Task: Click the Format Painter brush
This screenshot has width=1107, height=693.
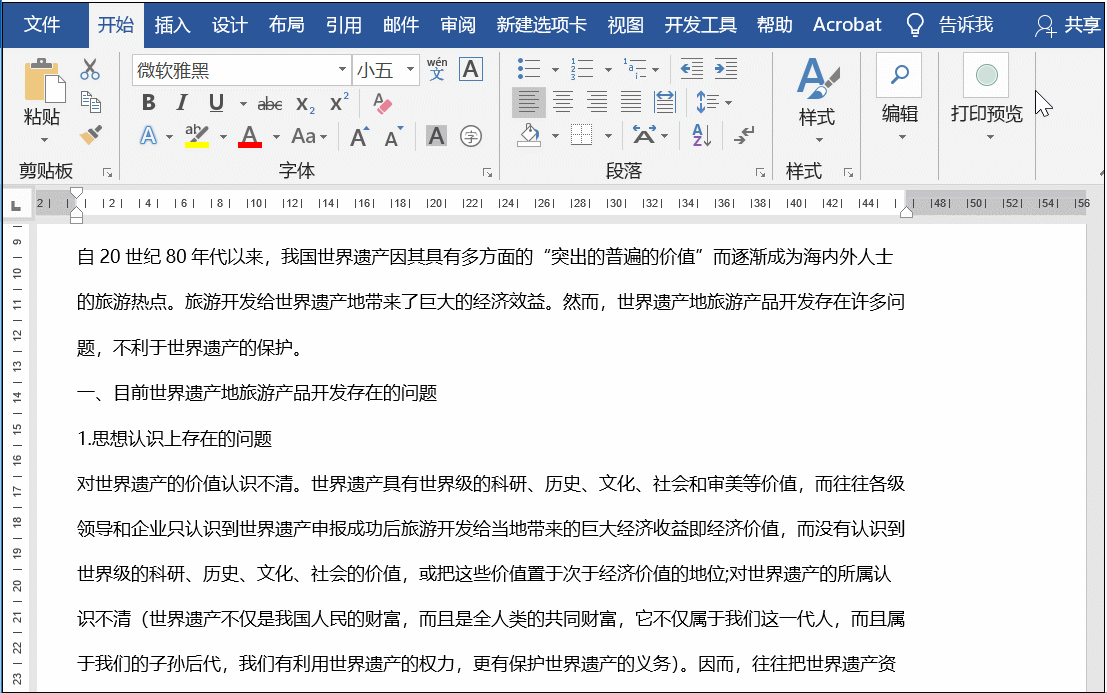Action: pyautogui.click(x=90, y=134)
